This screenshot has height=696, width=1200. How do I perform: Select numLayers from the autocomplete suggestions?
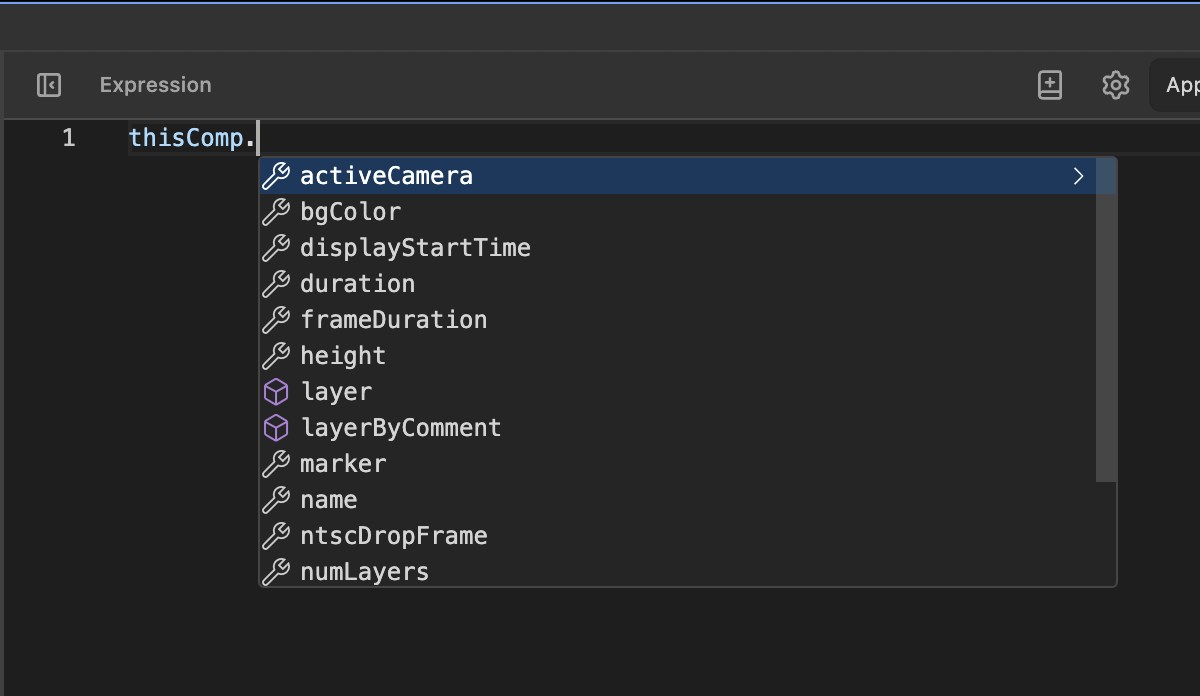364,571
